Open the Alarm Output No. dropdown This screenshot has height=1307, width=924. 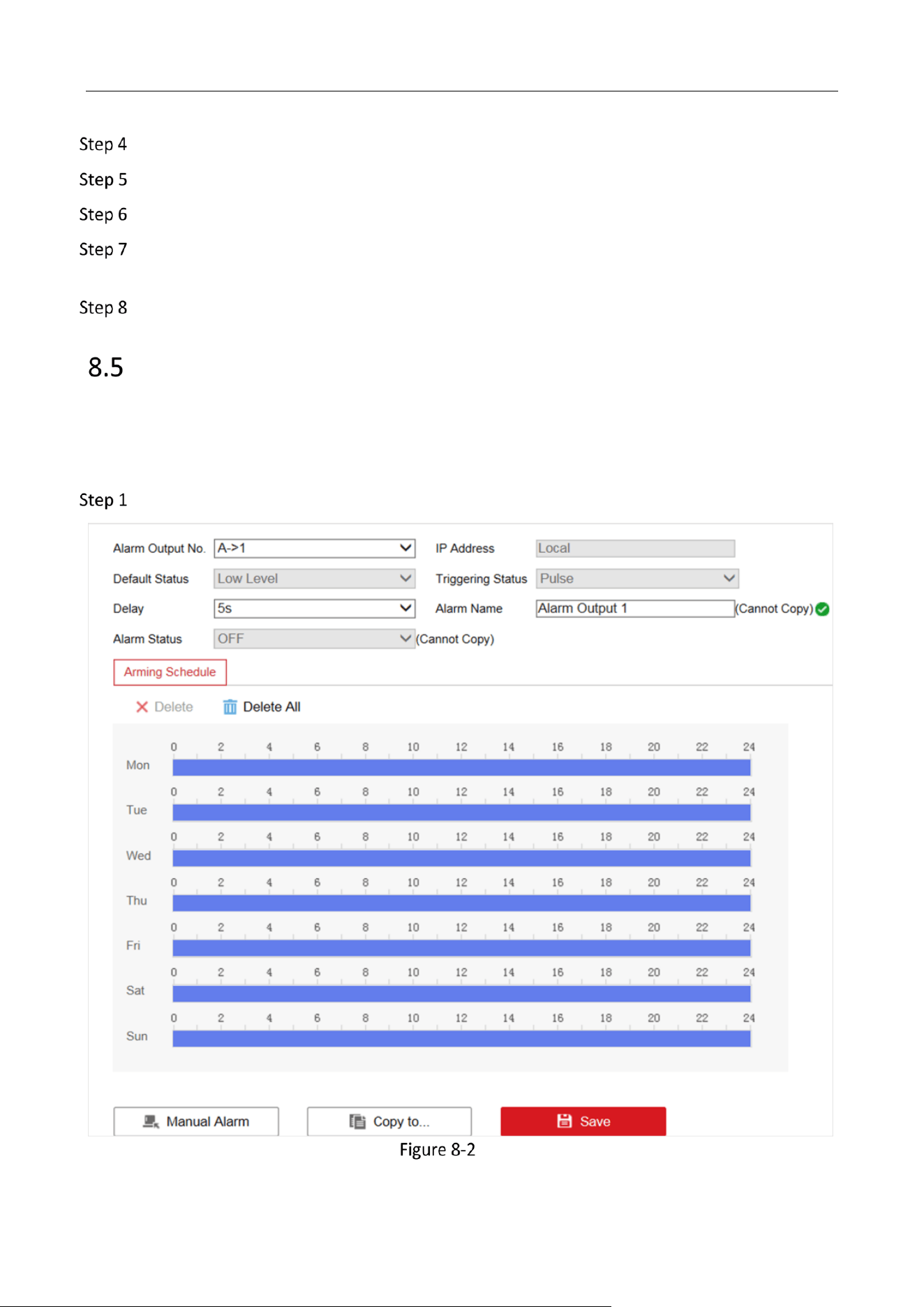point(315,548)
